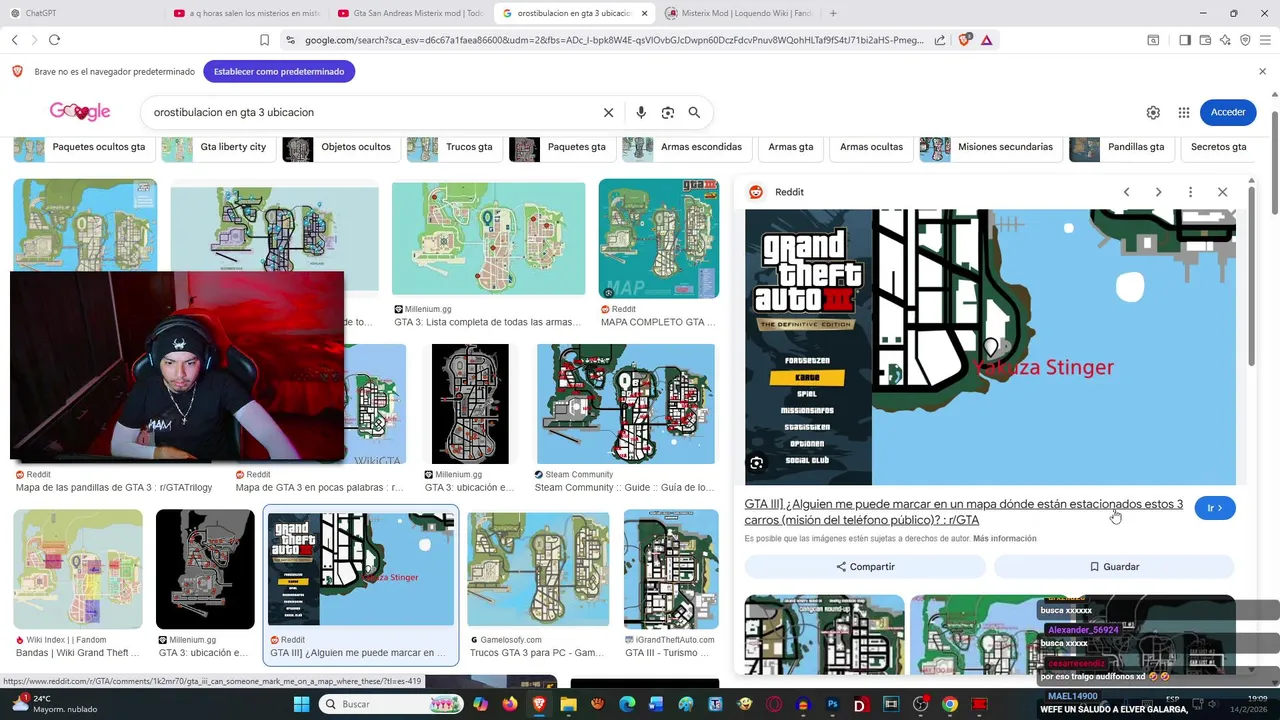Click the Acceder sign-in button
Screen dimensions: 1280x720
click(1228, 113)
